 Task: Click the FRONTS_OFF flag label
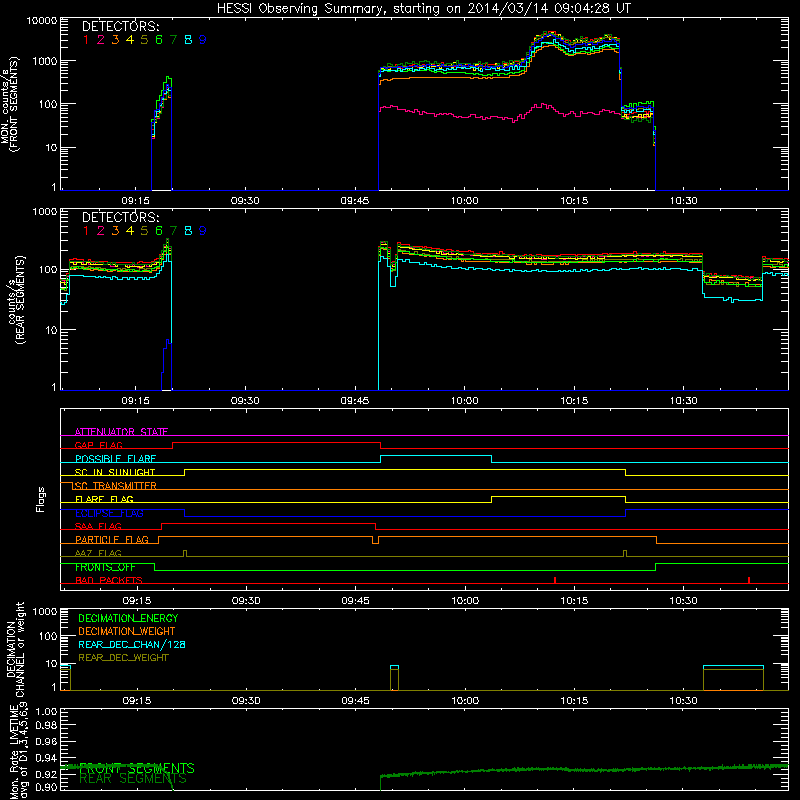tap(105, 567)
